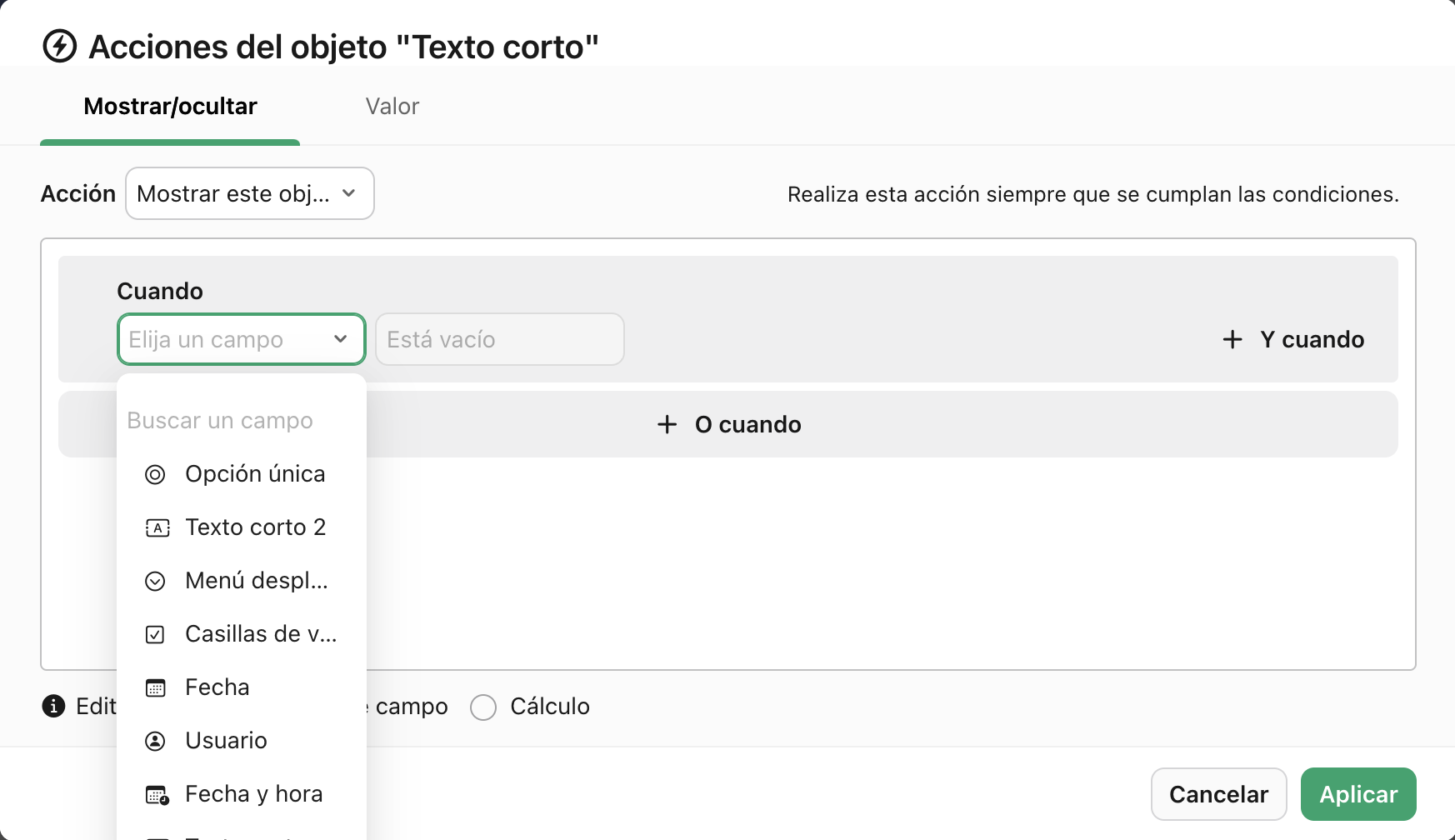Click the Usuario person icon
The height and width of the screenshot is (840, 1455).
click(156, 741)
